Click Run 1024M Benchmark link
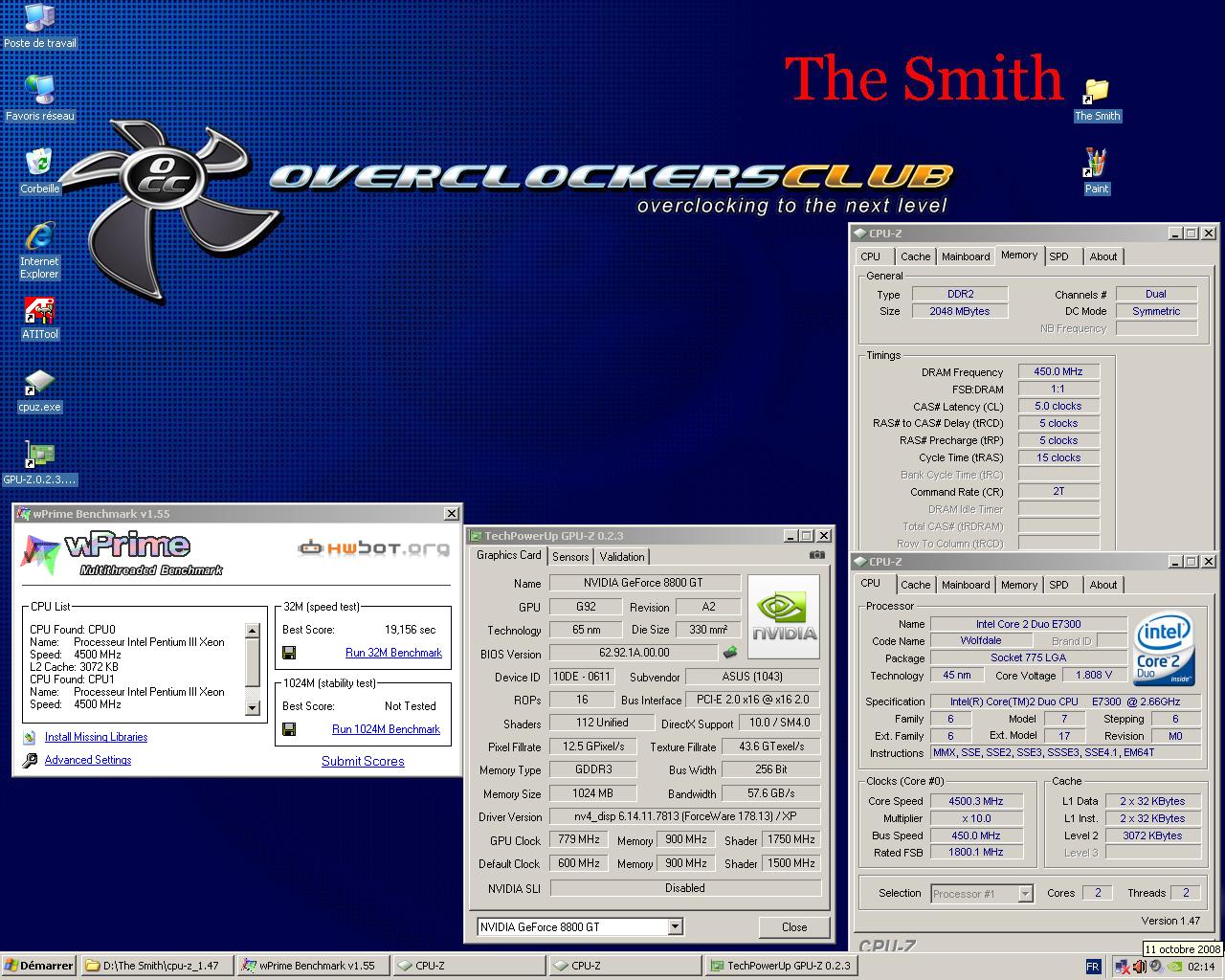This screenshot has width=1225, height=980. [x=386, y=729]
